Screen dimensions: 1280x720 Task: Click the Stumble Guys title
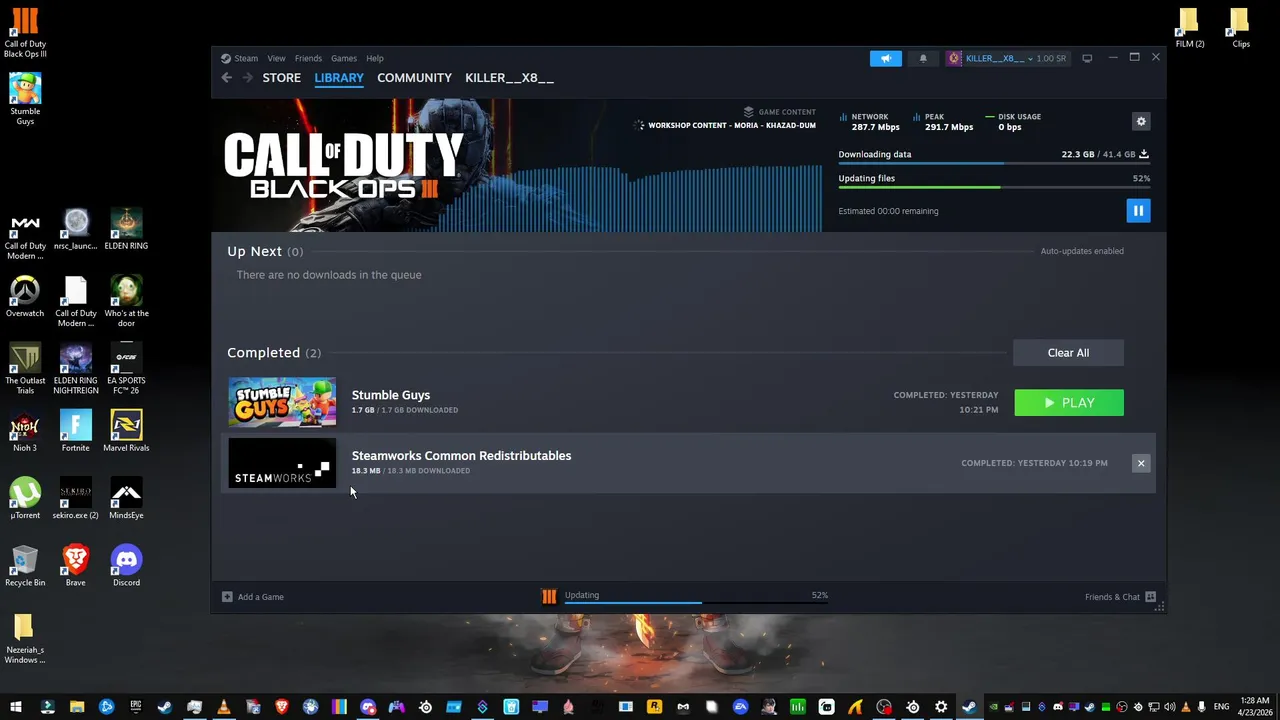[x=391, y=395]
